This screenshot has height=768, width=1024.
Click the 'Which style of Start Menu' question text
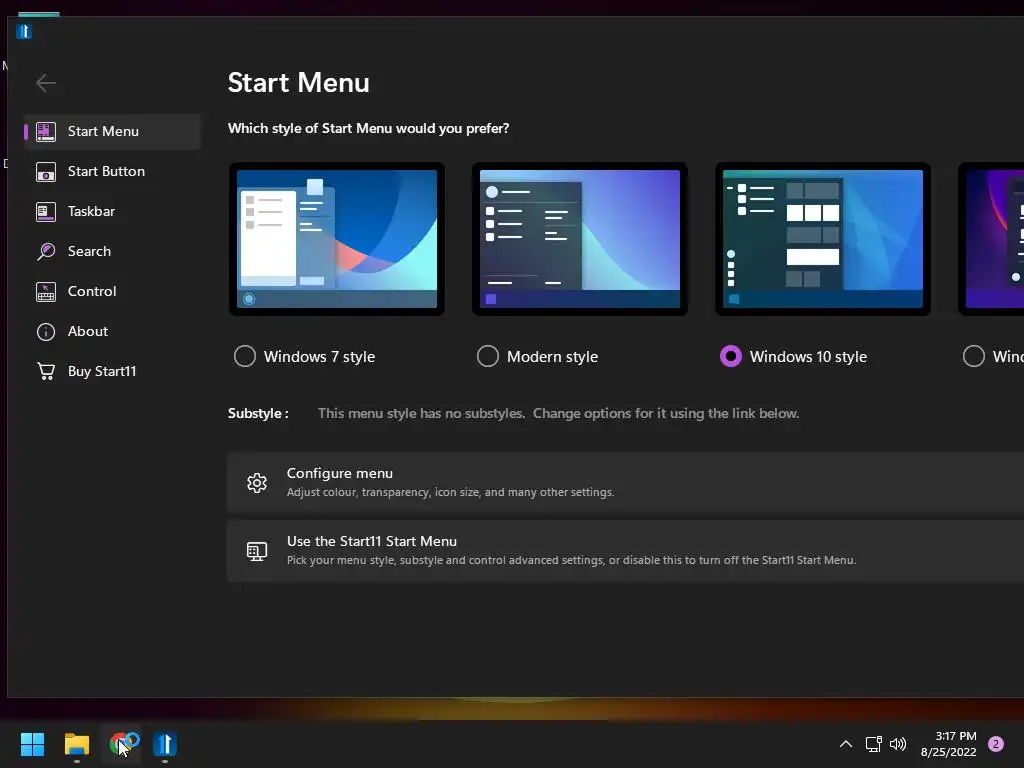368,128
